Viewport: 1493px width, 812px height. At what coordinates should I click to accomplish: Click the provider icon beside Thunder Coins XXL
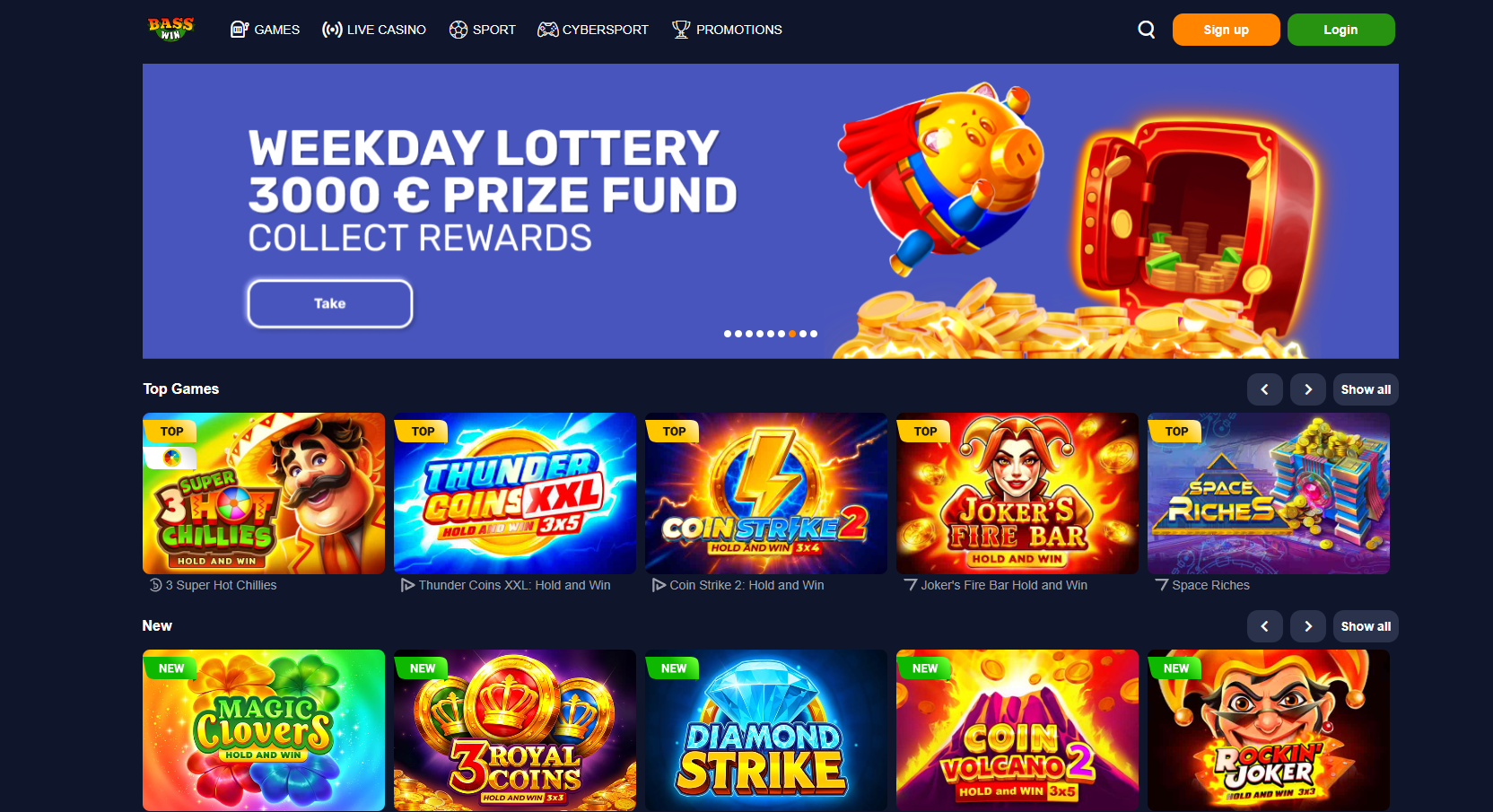pyautogui.click(x=407, y=585)
